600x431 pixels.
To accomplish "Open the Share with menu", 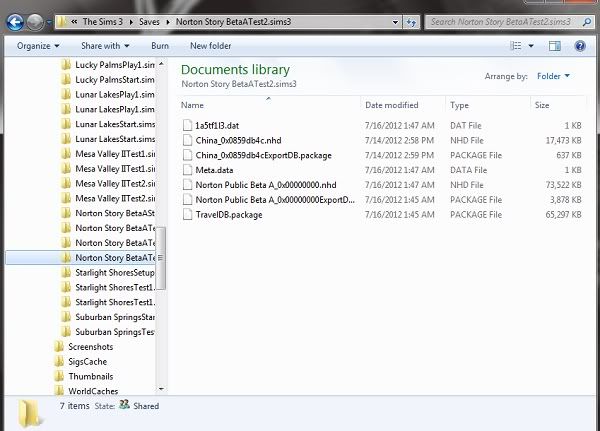I will (105, 46).
